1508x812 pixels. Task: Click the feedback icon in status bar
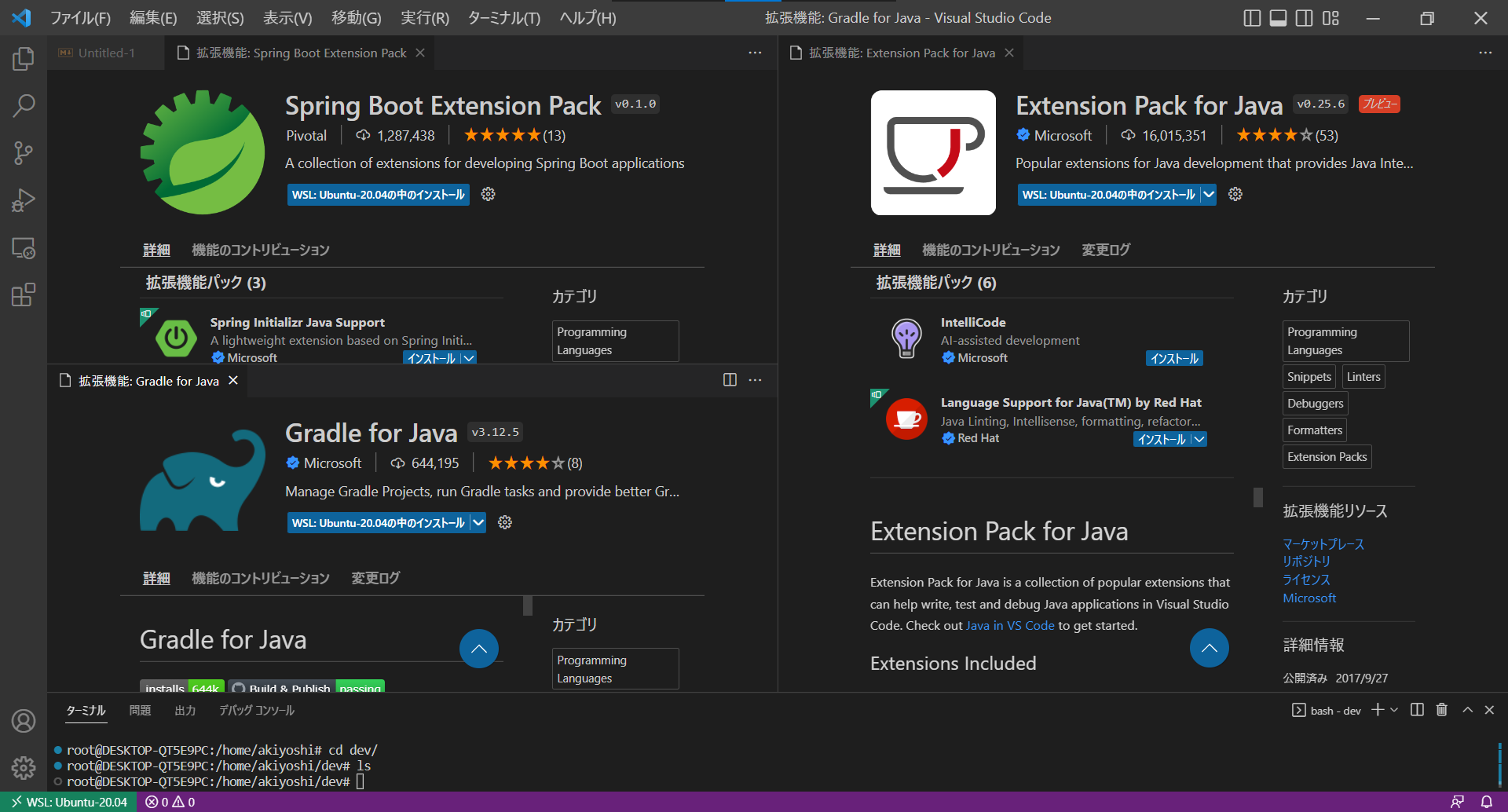click(1457, 802)
